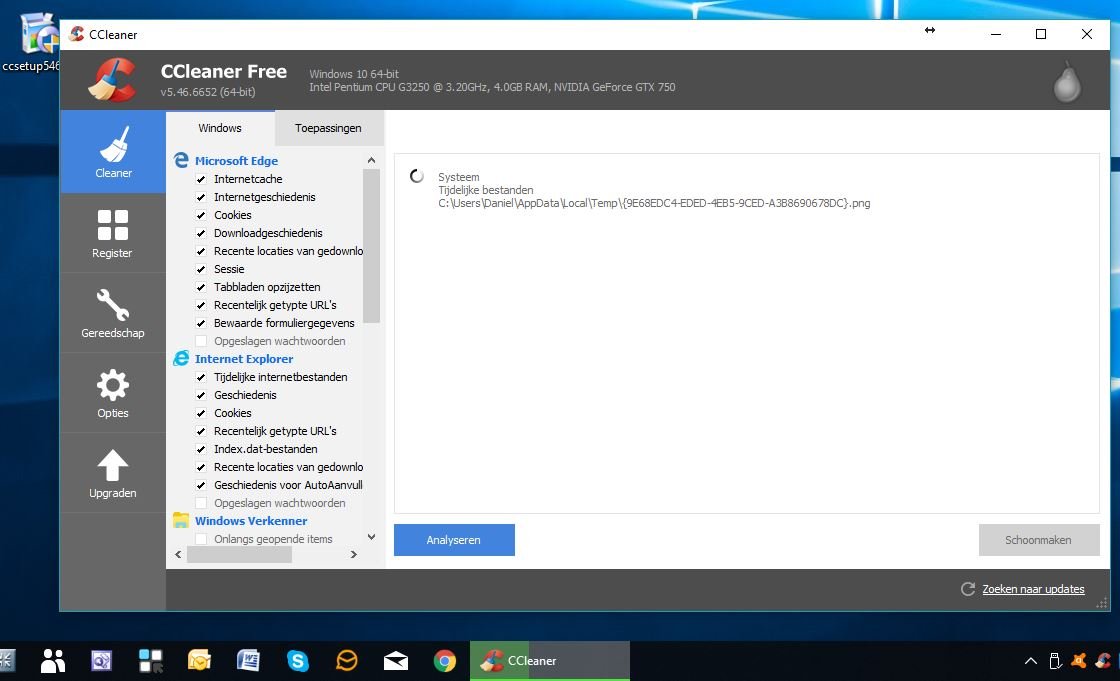The image size is (1120, 681).
Task: Click the horizontal scrollbar thumb in list
Action: (239, 555)
